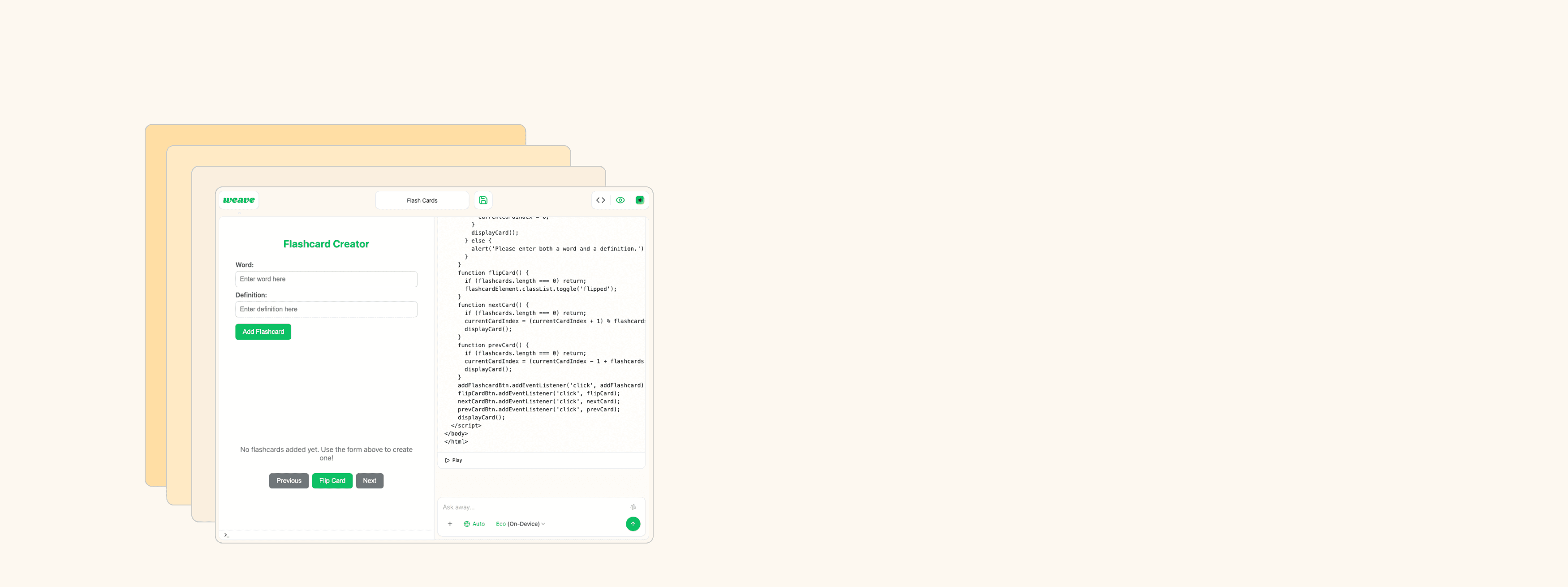This screenshot has height=587, width=1568.
Task: Toggle the preview eye icon
Action: tap(620, 200)
